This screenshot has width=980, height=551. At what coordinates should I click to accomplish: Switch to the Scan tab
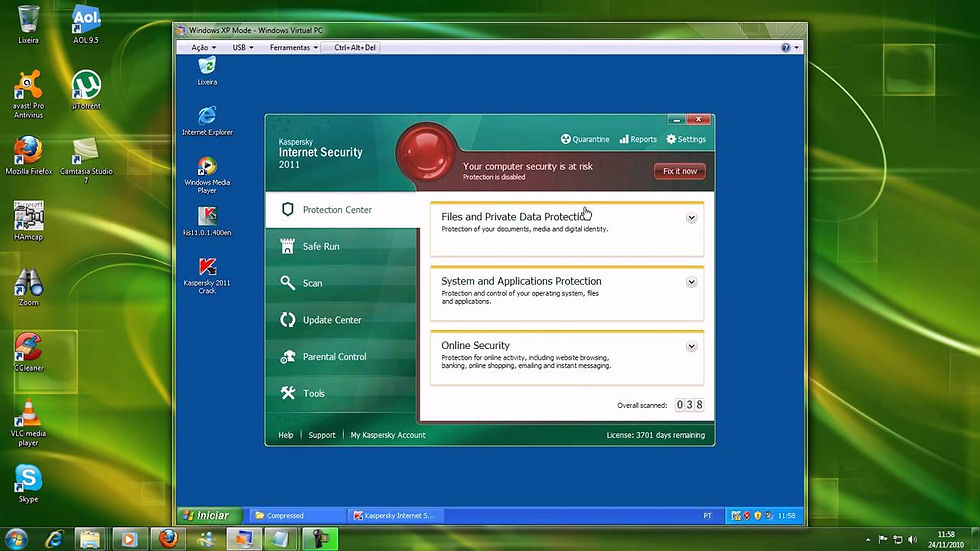(x=342, y=283)
